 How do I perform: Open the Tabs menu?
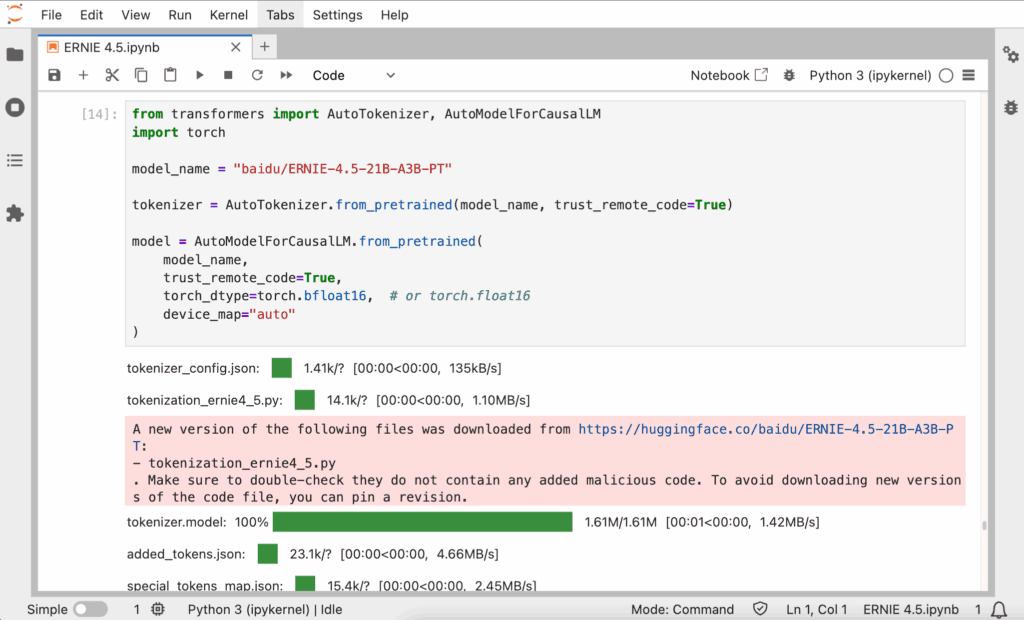click(x=280, y=14)
